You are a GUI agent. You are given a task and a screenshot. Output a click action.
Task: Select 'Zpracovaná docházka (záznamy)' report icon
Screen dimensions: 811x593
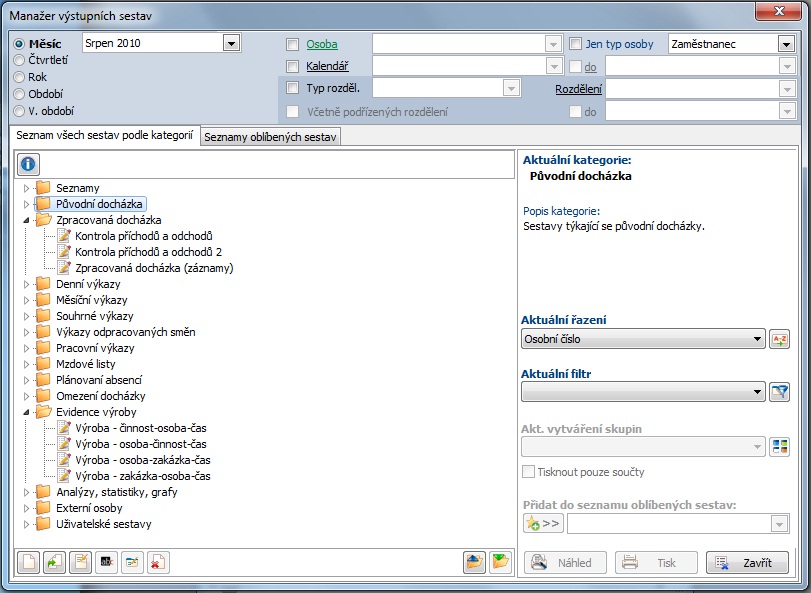(x=64, y=268)
